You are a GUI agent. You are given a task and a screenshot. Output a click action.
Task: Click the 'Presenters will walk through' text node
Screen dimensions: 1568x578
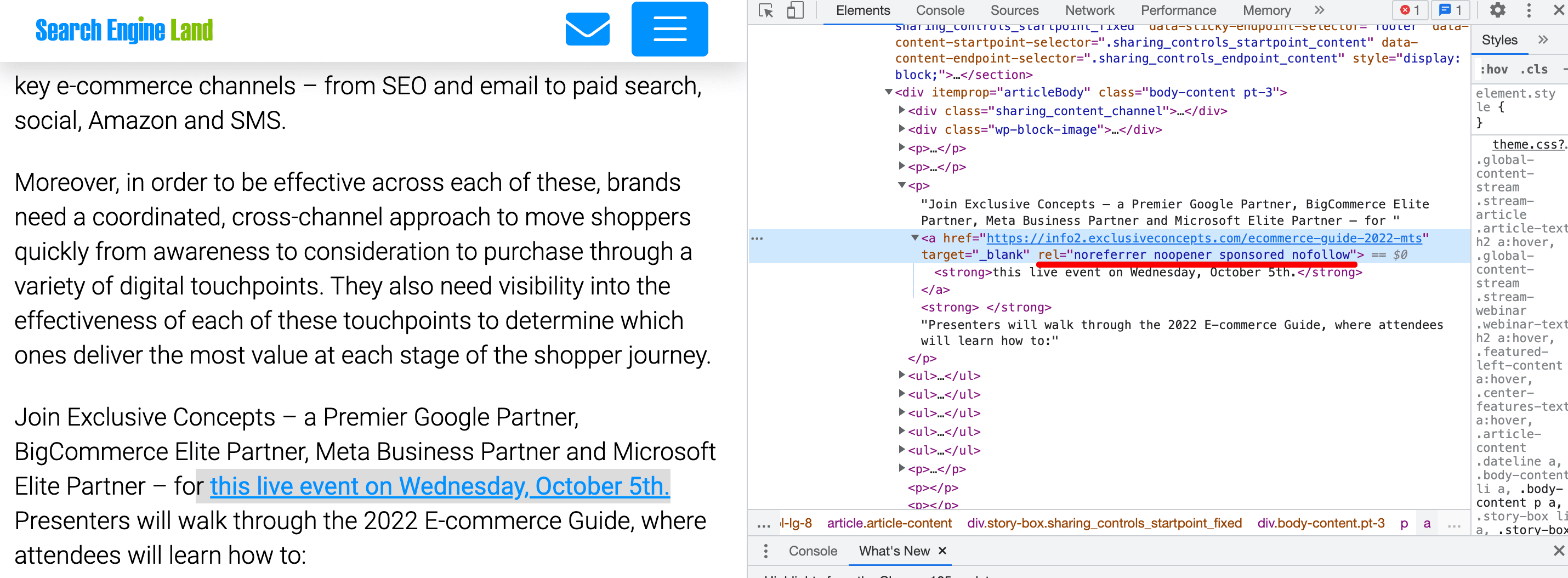1181,332
